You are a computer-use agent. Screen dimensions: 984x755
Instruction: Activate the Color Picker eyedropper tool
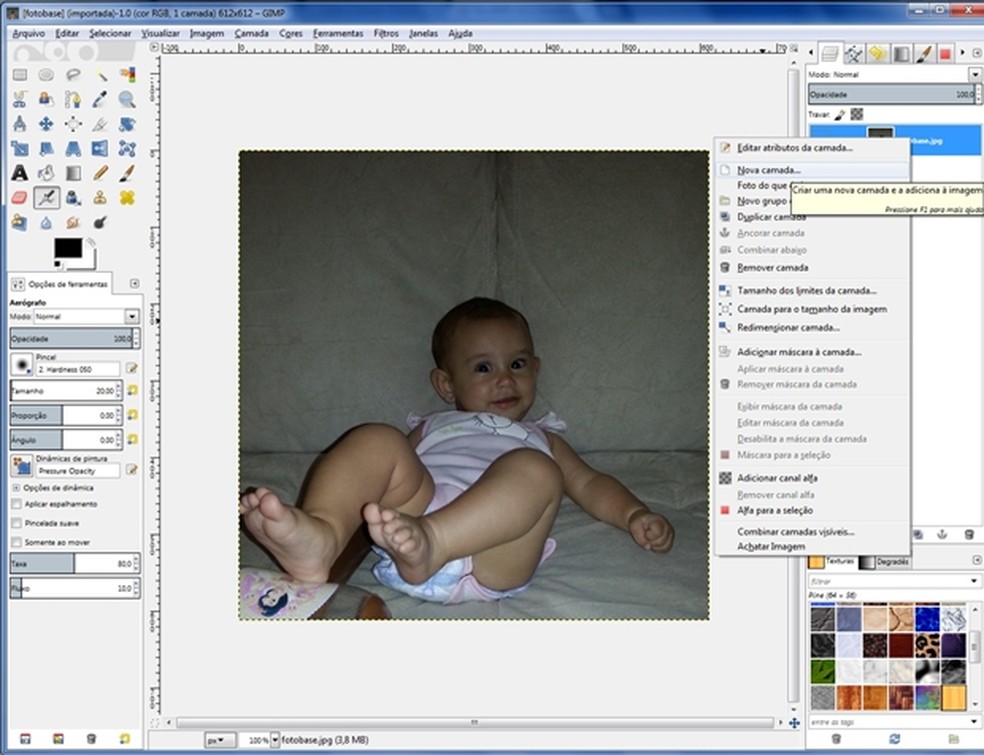click(x=100, y=99)
